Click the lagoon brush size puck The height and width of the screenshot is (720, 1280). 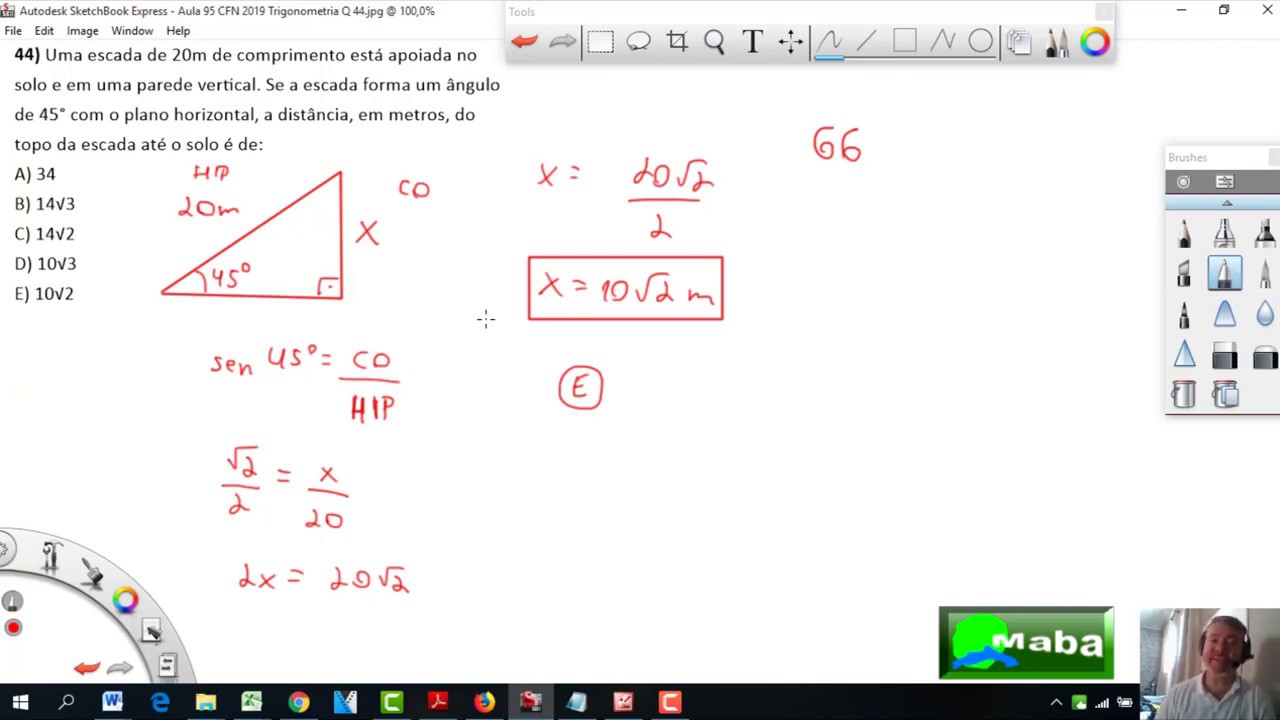12,601
